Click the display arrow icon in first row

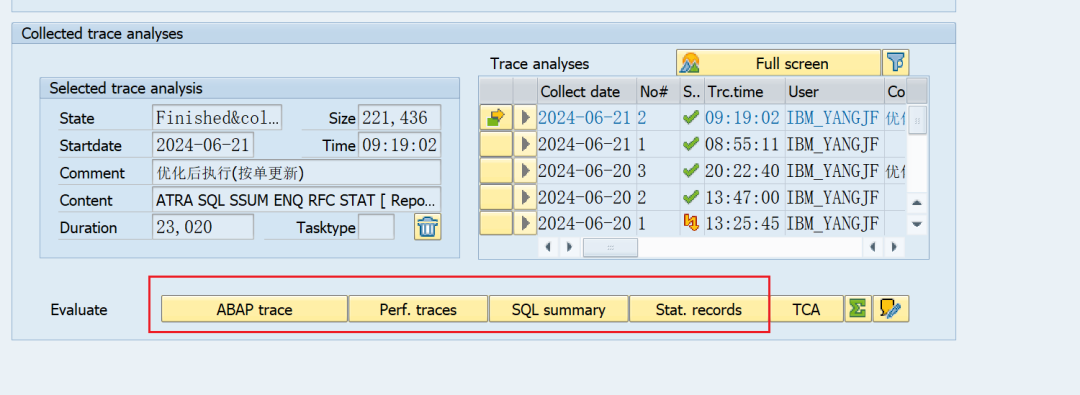pos(496,118)
